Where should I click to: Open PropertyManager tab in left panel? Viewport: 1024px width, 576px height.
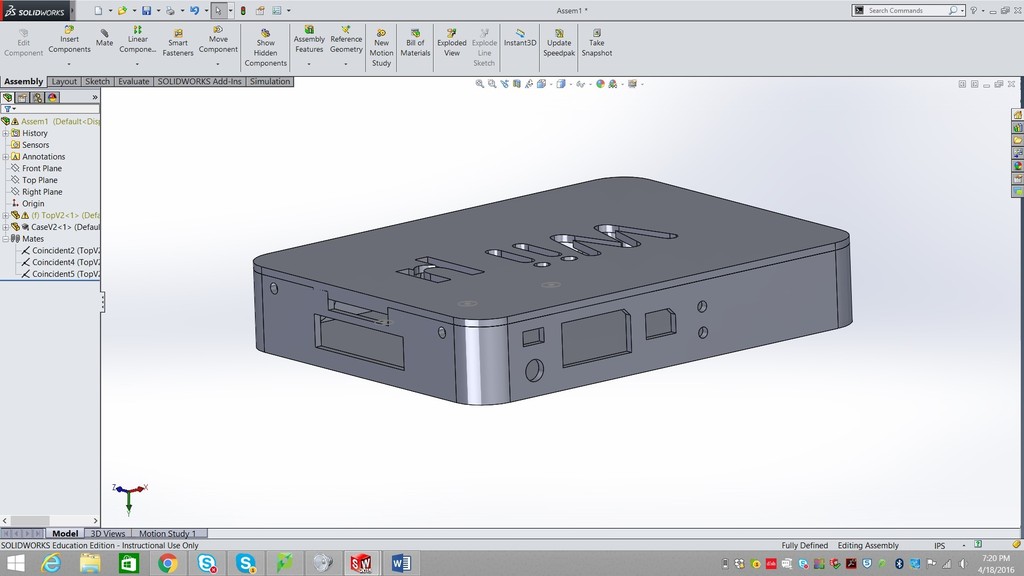tap(23, 97)
